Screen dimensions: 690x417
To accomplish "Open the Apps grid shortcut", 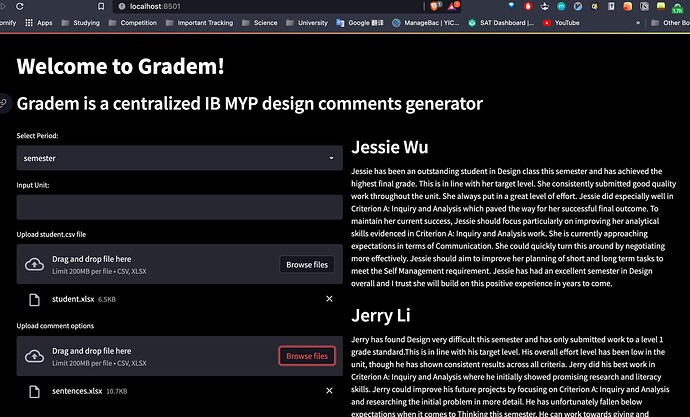I will pyautogui.click(x=39, y=22).
